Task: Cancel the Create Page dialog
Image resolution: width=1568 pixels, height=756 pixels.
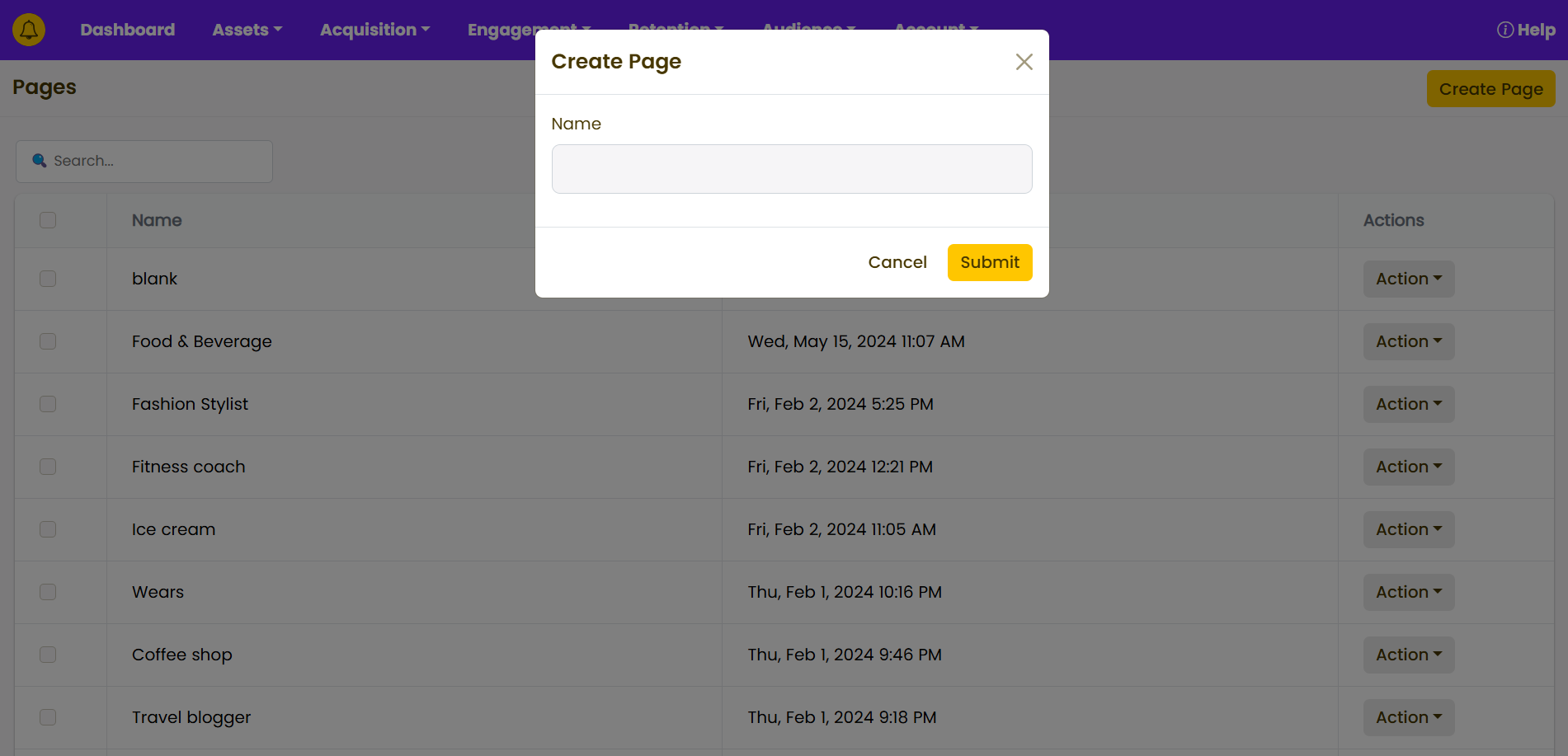Action: [897, 262]
